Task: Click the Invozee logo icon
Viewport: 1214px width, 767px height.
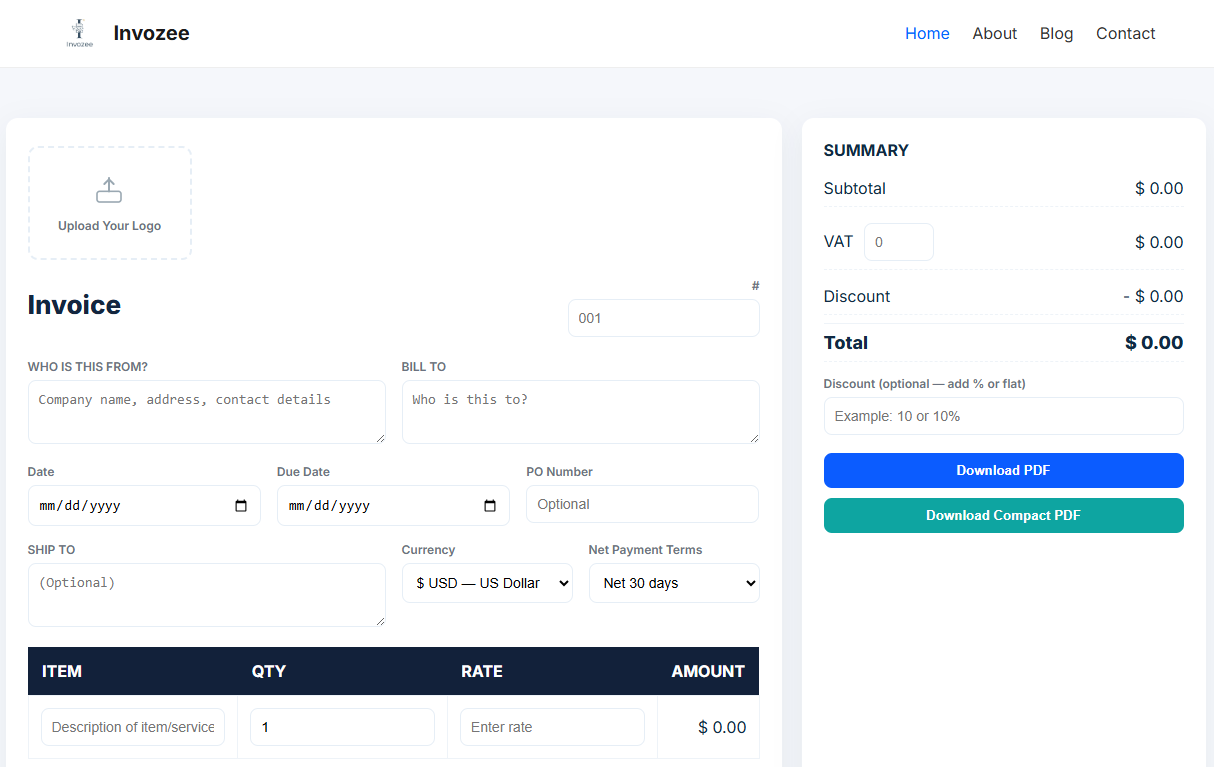Action: coord(79,30)
